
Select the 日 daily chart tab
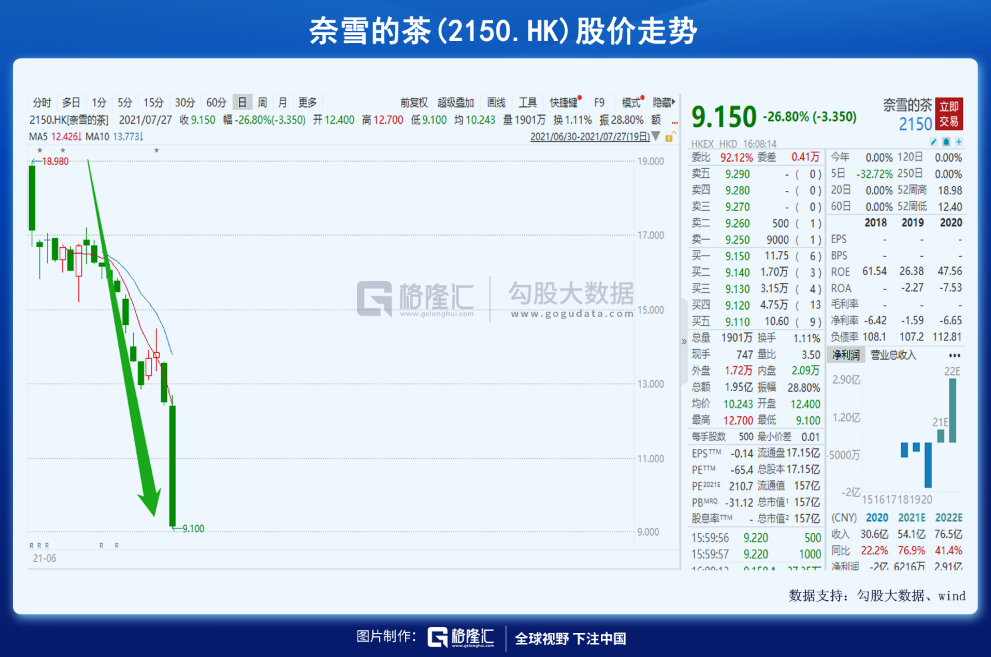pos(242,102)
